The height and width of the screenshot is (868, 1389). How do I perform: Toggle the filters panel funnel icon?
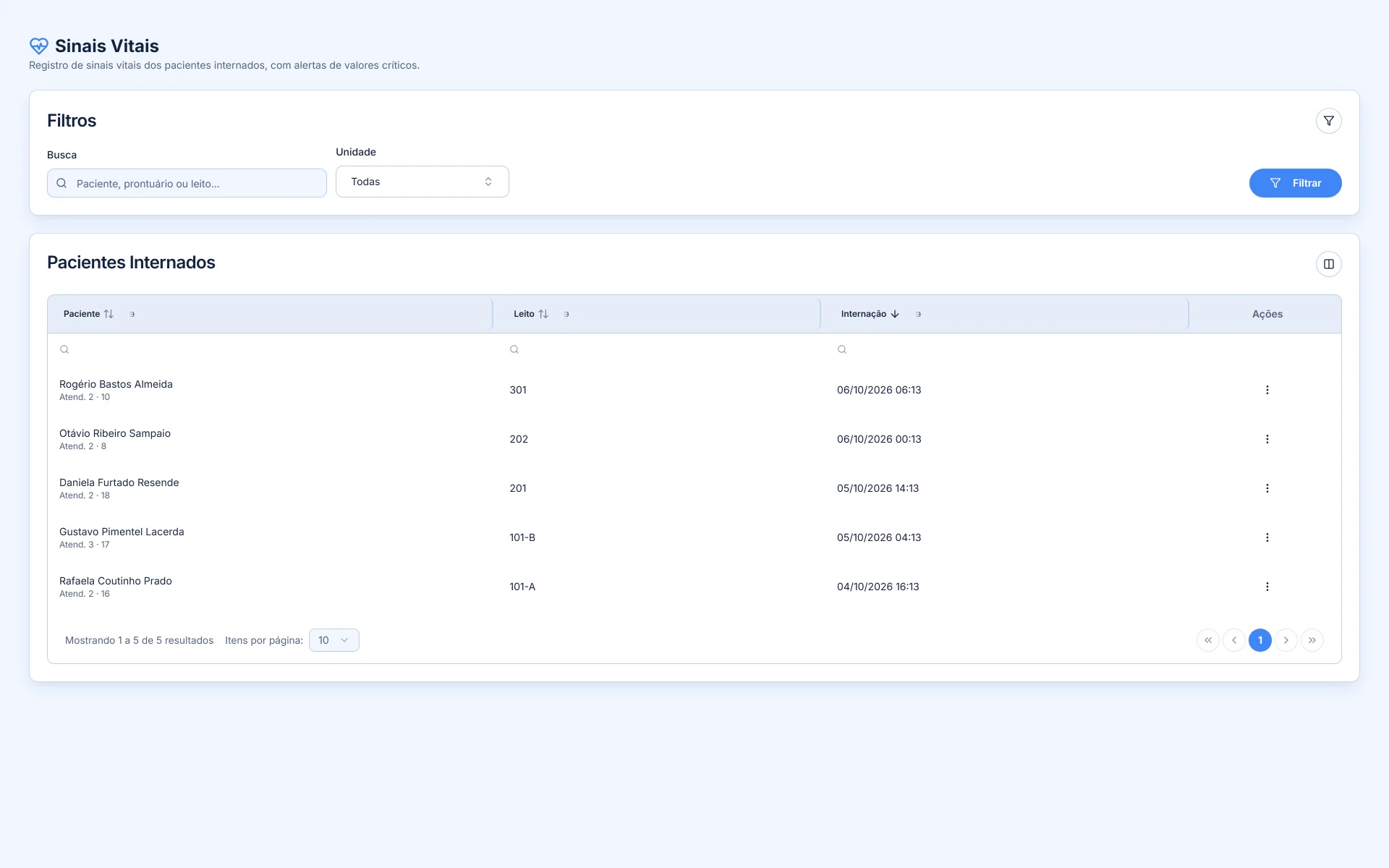click(x=1328, y=121)
